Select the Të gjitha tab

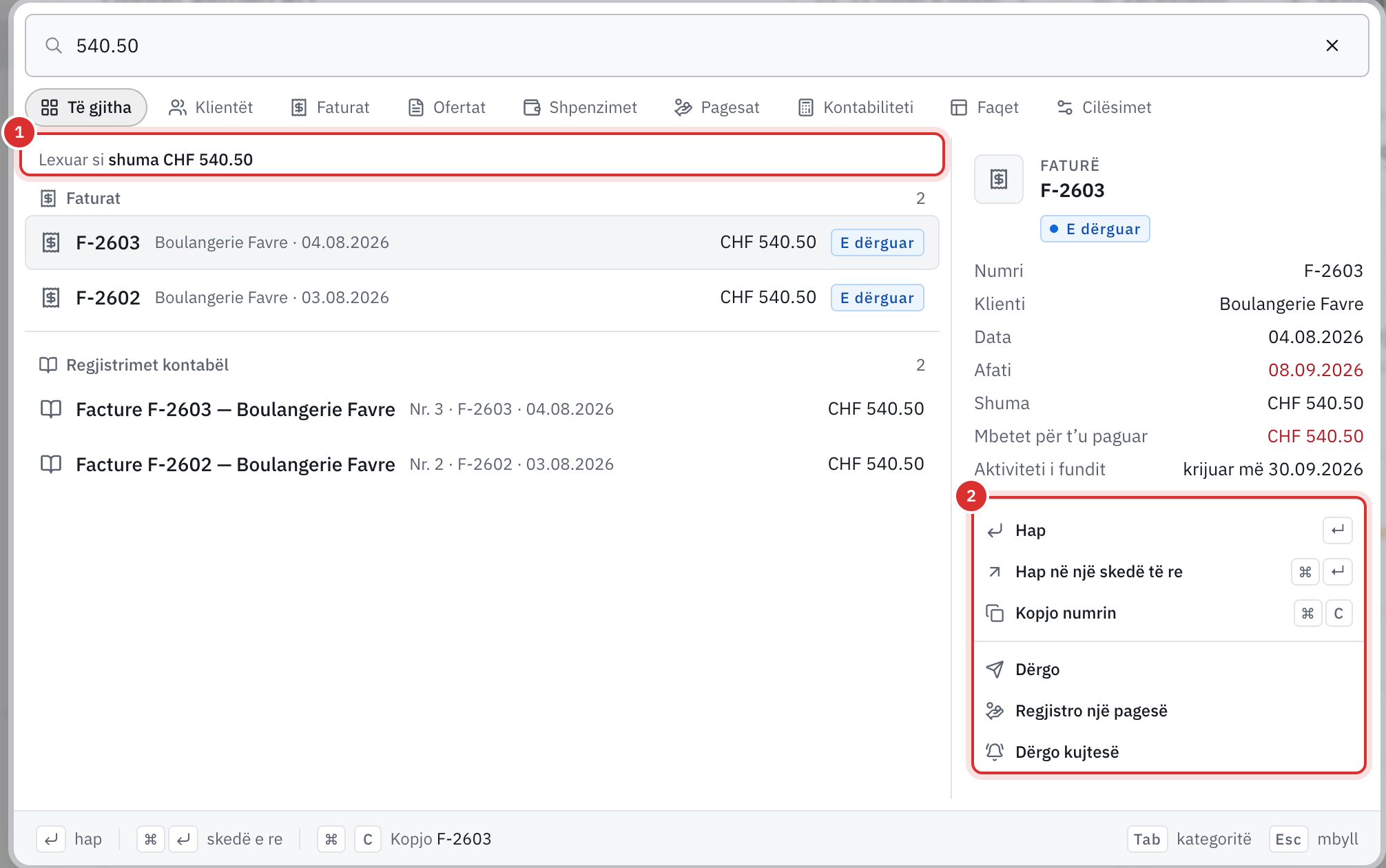point(86,107)
